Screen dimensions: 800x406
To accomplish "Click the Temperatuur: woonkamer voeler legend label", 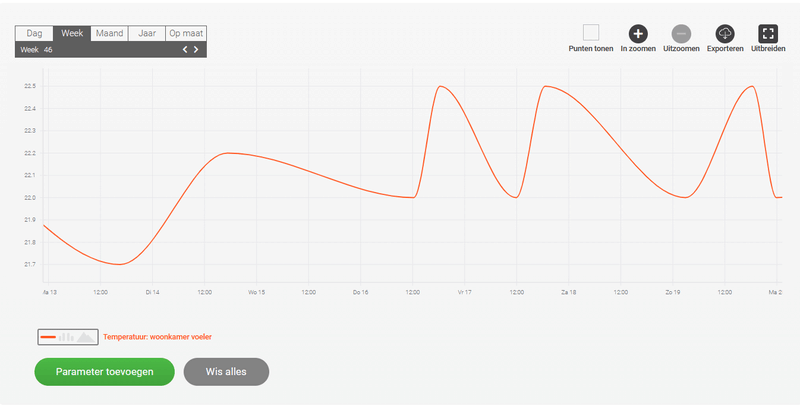I will click(157, 337).
